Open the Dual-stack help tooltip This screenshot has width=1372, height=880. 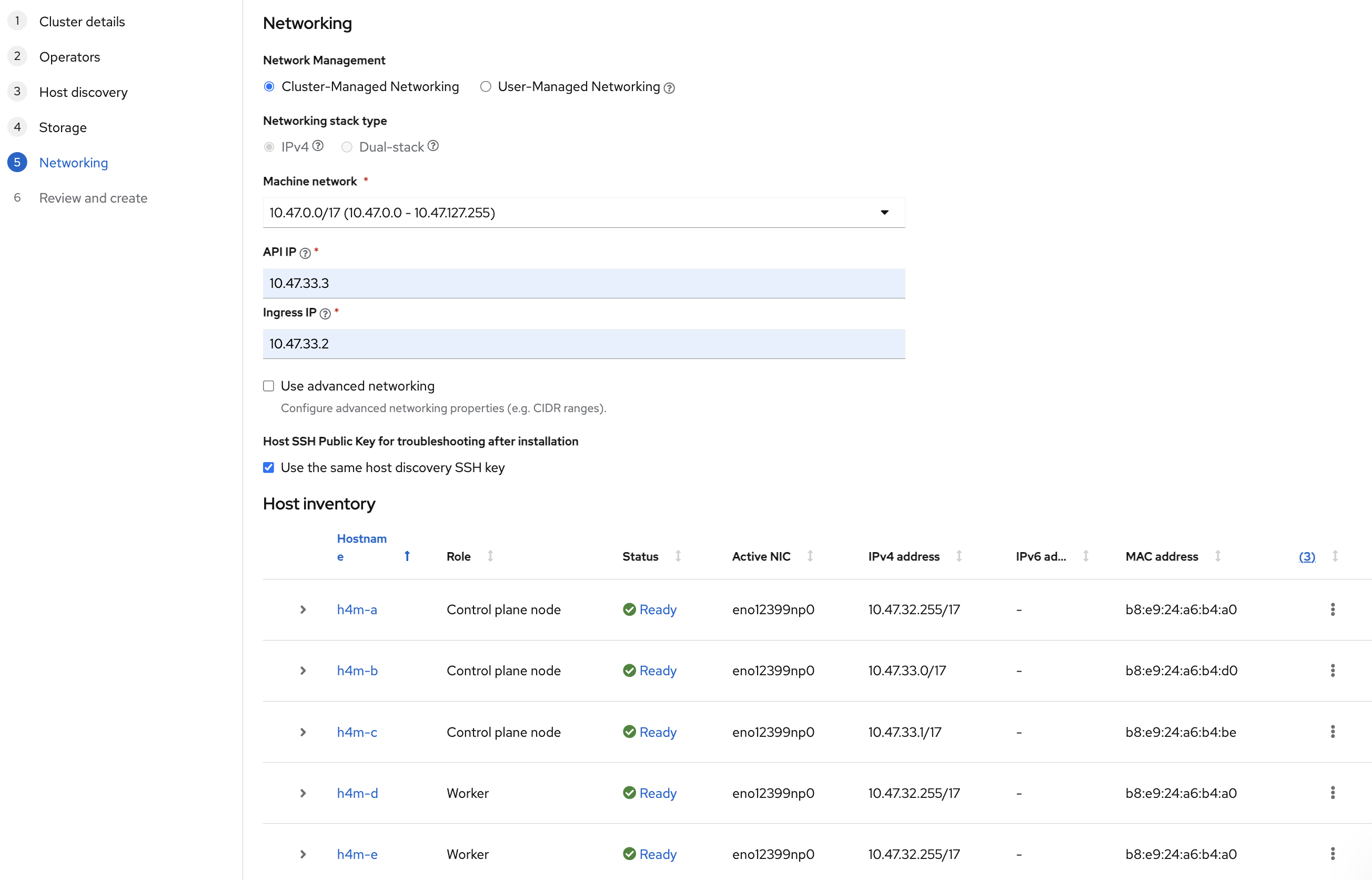433,146
